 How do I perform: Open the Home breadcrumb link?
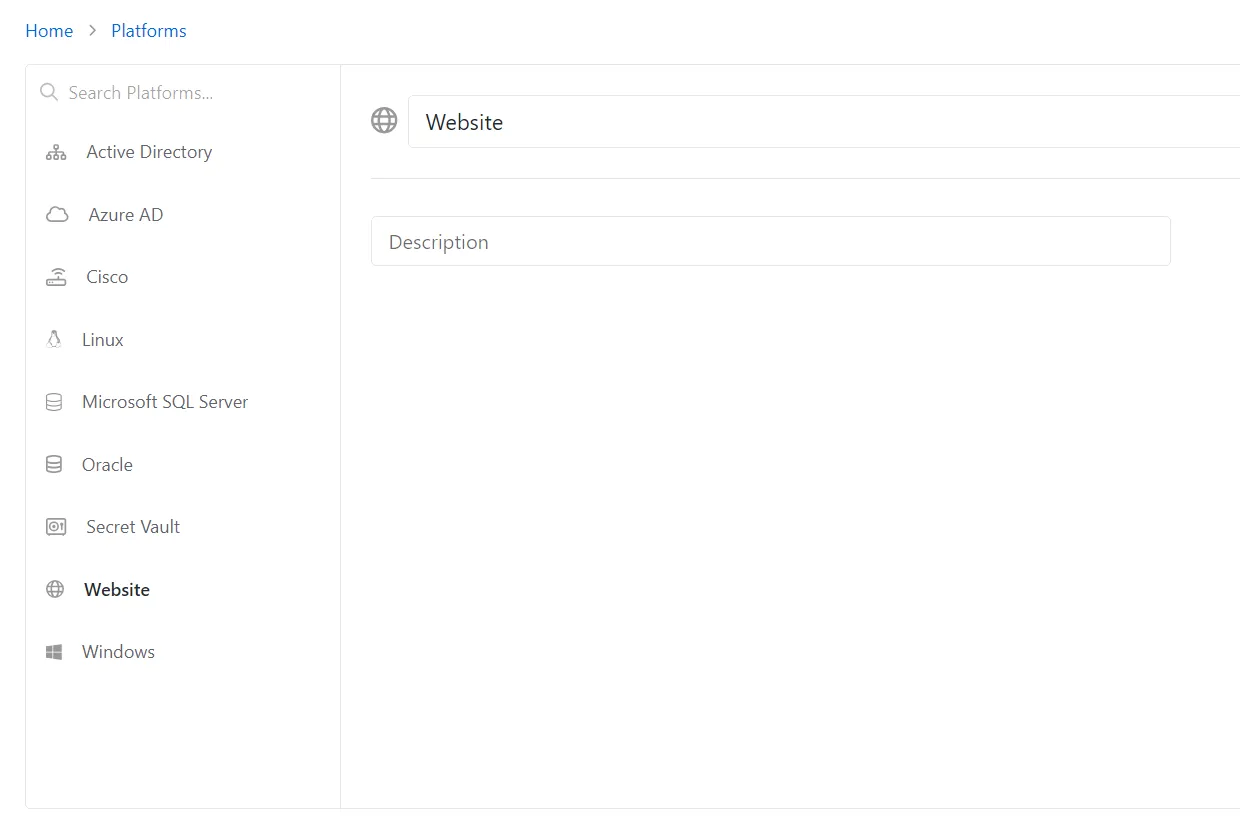pos(49,31)
